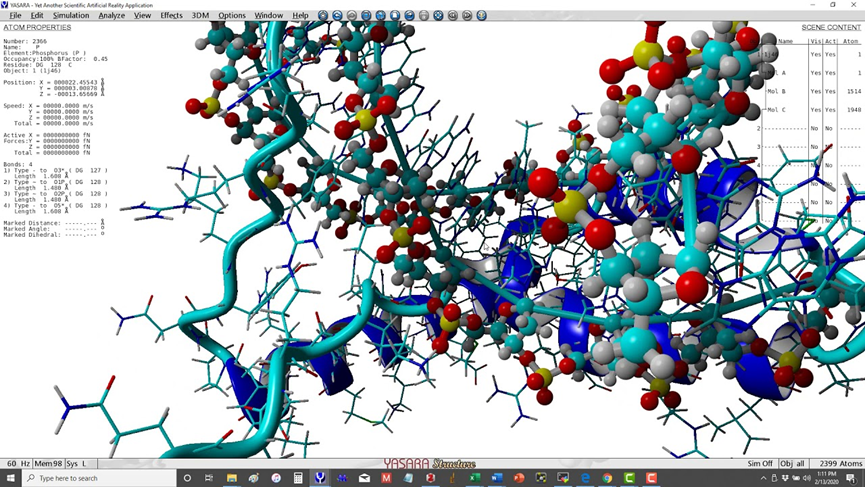The width and height of the screenshot is (865, 487).
Task: Click atom count 1948 for Mol C
Action: coord(853,110)
